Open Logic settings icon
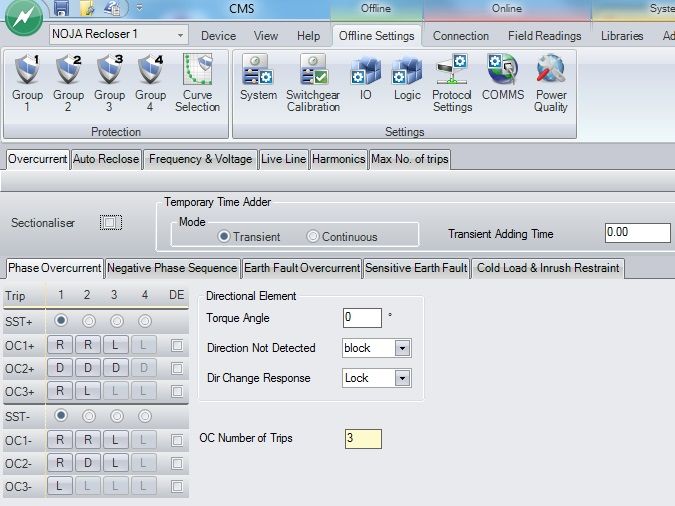This screenshot has height=506, width=675. coord(407,78)
